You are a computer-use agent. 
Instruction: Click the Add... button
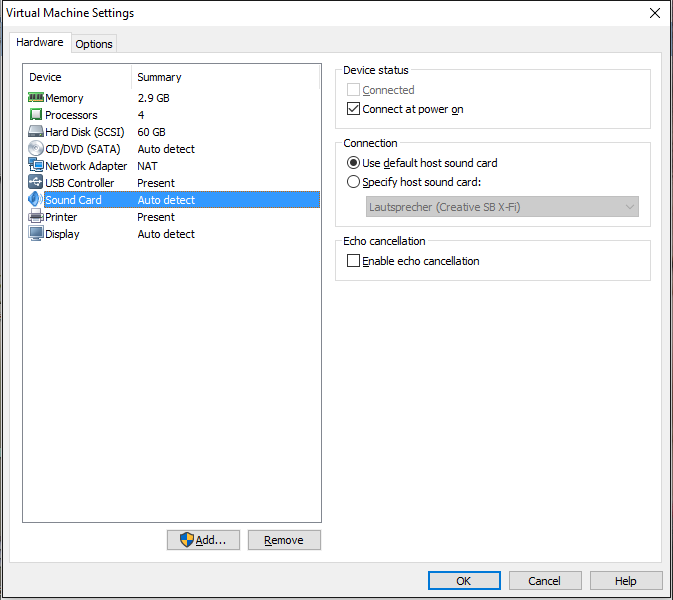coord(203,539)
